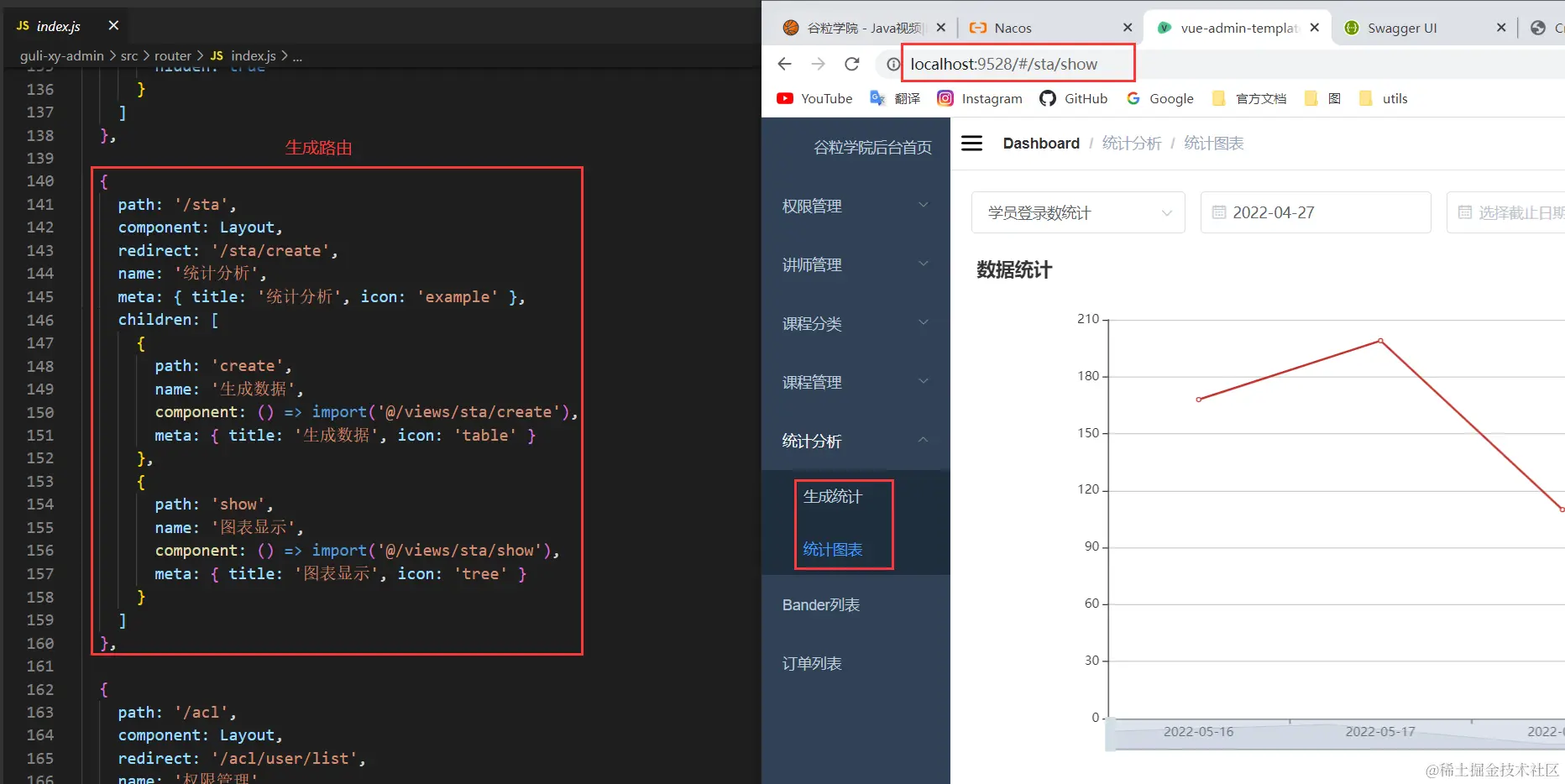Expand the 讲师管理 sidebar menu

(x=856, y=264)
